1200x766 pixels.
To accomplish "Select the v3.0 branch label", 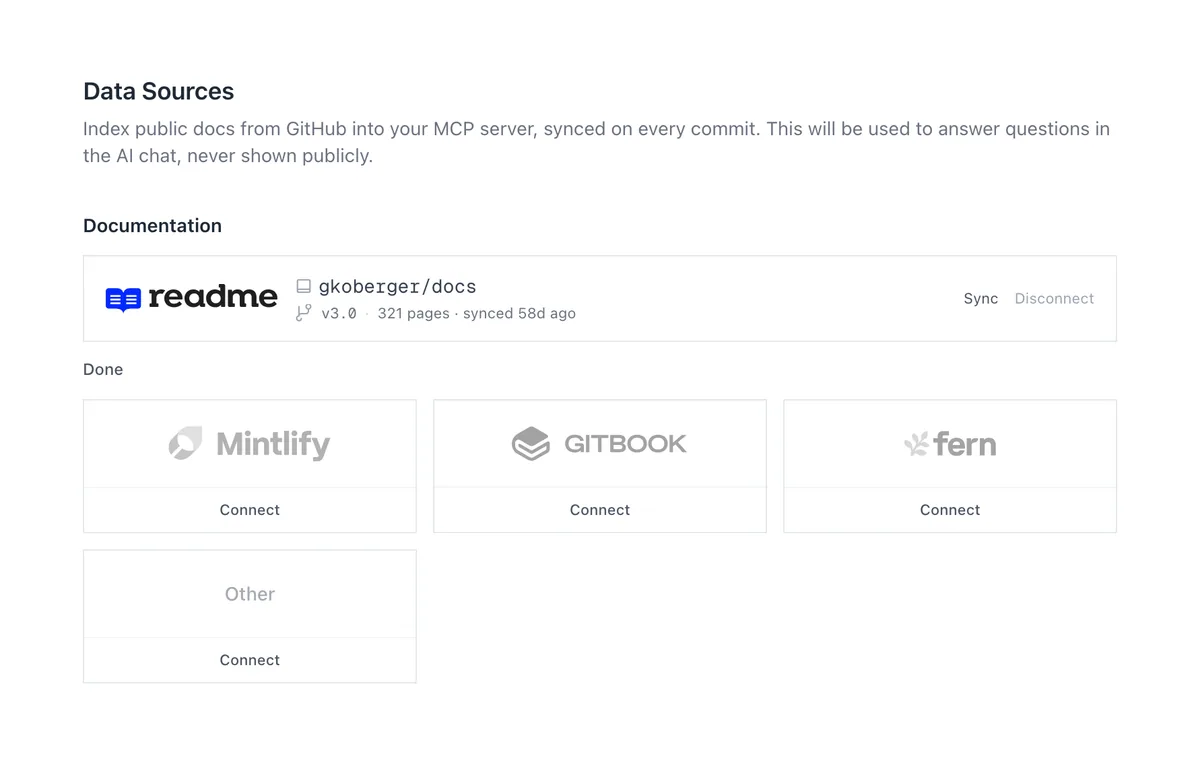I will point(339,313).
